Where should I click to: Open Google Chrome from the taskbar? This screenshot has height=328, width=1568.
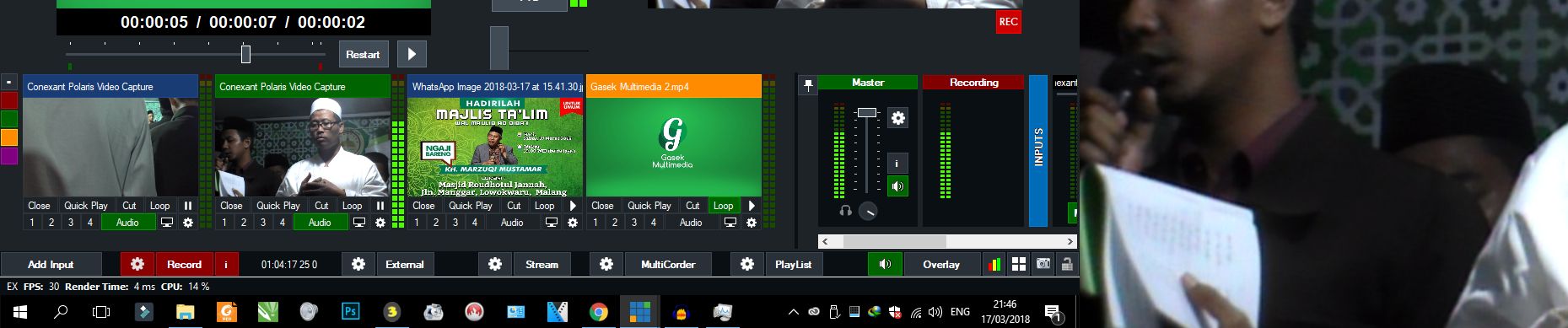tap(598, 311)
